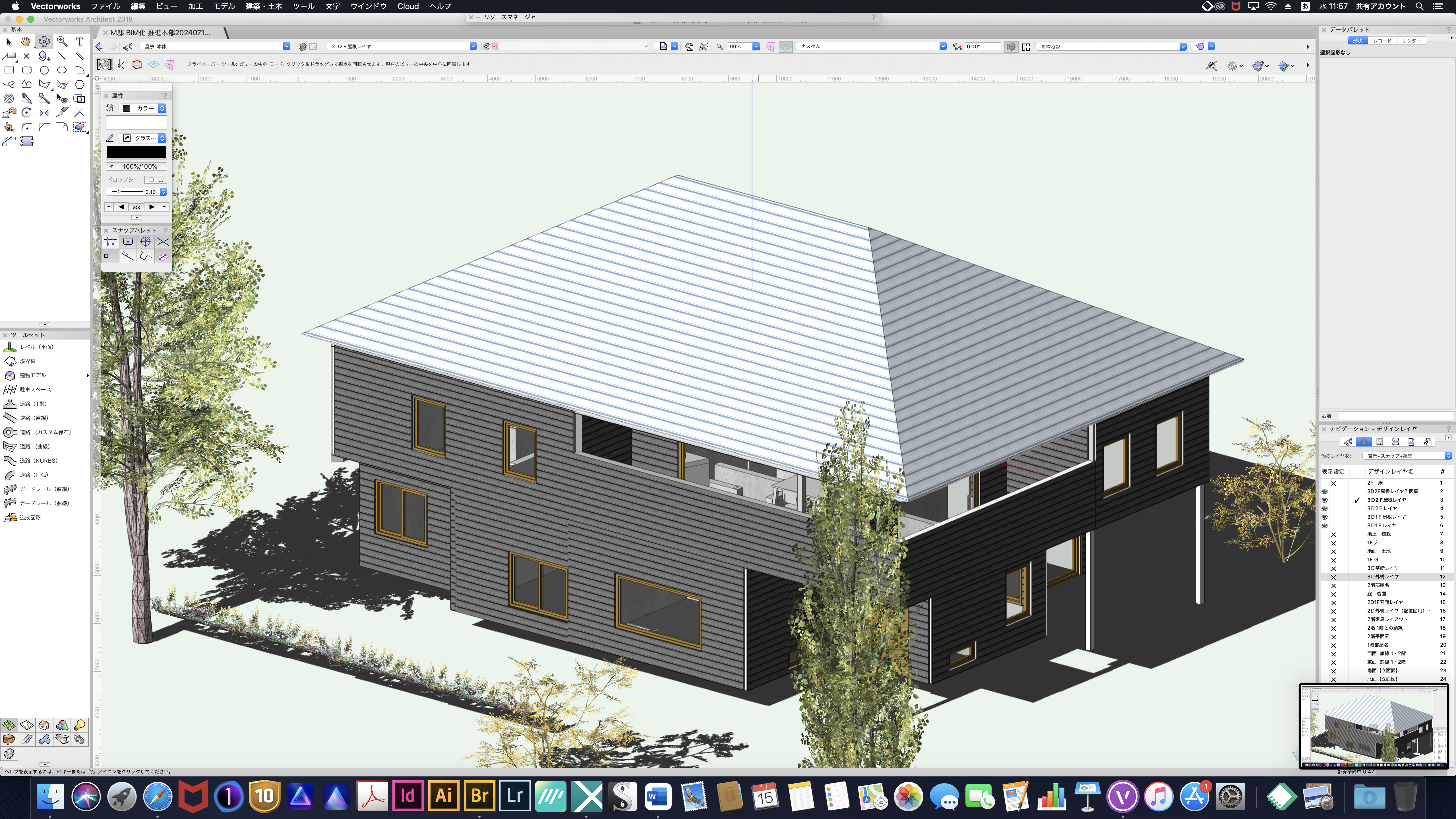Switch to the レコード tab
Screen dimensions: 1456x819
[1382, 41]
